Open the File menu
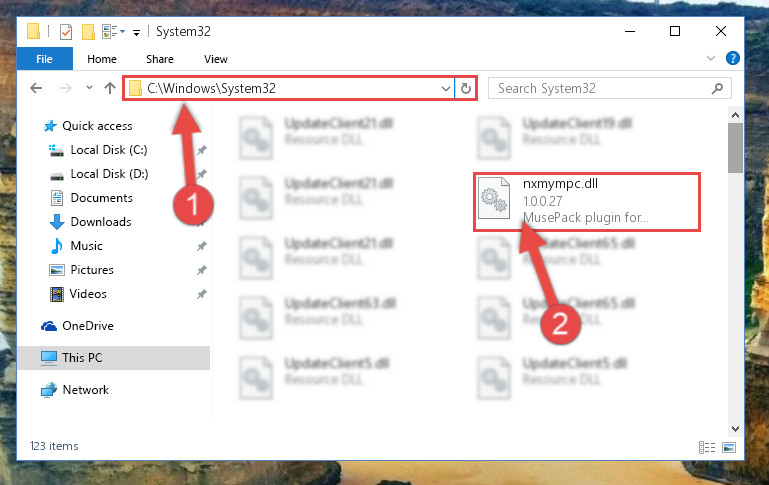The width and height of the screenshot is (769, 485). click(x=45, y=59)
